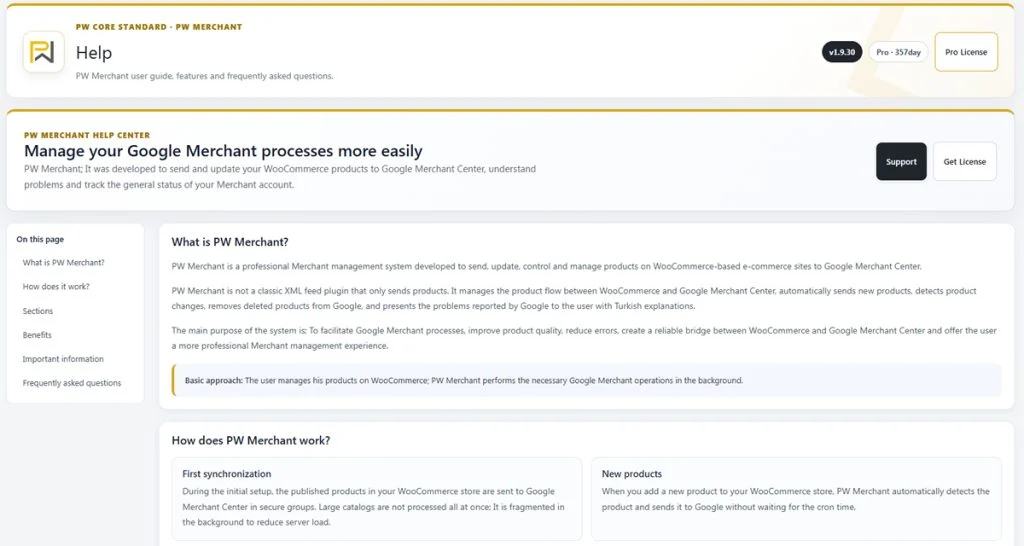Click the New products card
This screenshot has width=1024, height=546.
click(796, 498)
